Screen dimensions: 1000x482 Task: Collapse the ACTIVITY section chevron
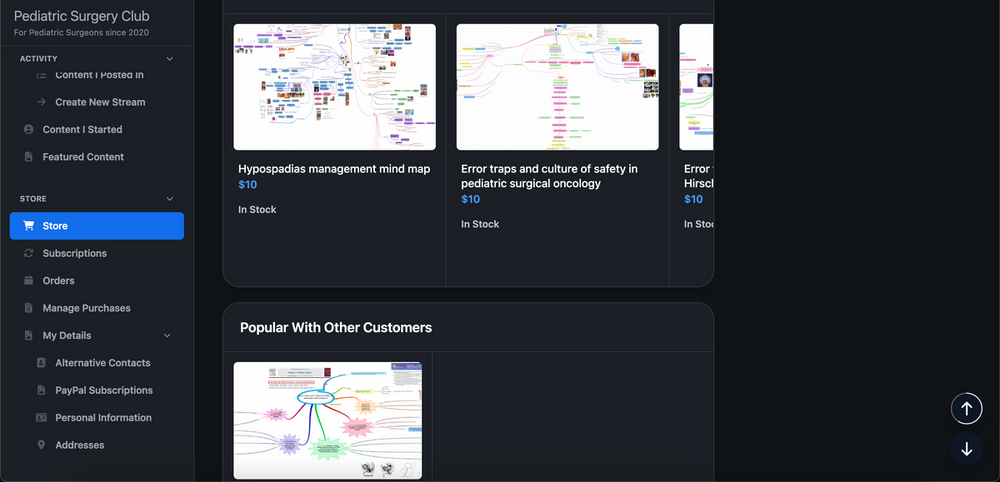[x=170, y=59]
